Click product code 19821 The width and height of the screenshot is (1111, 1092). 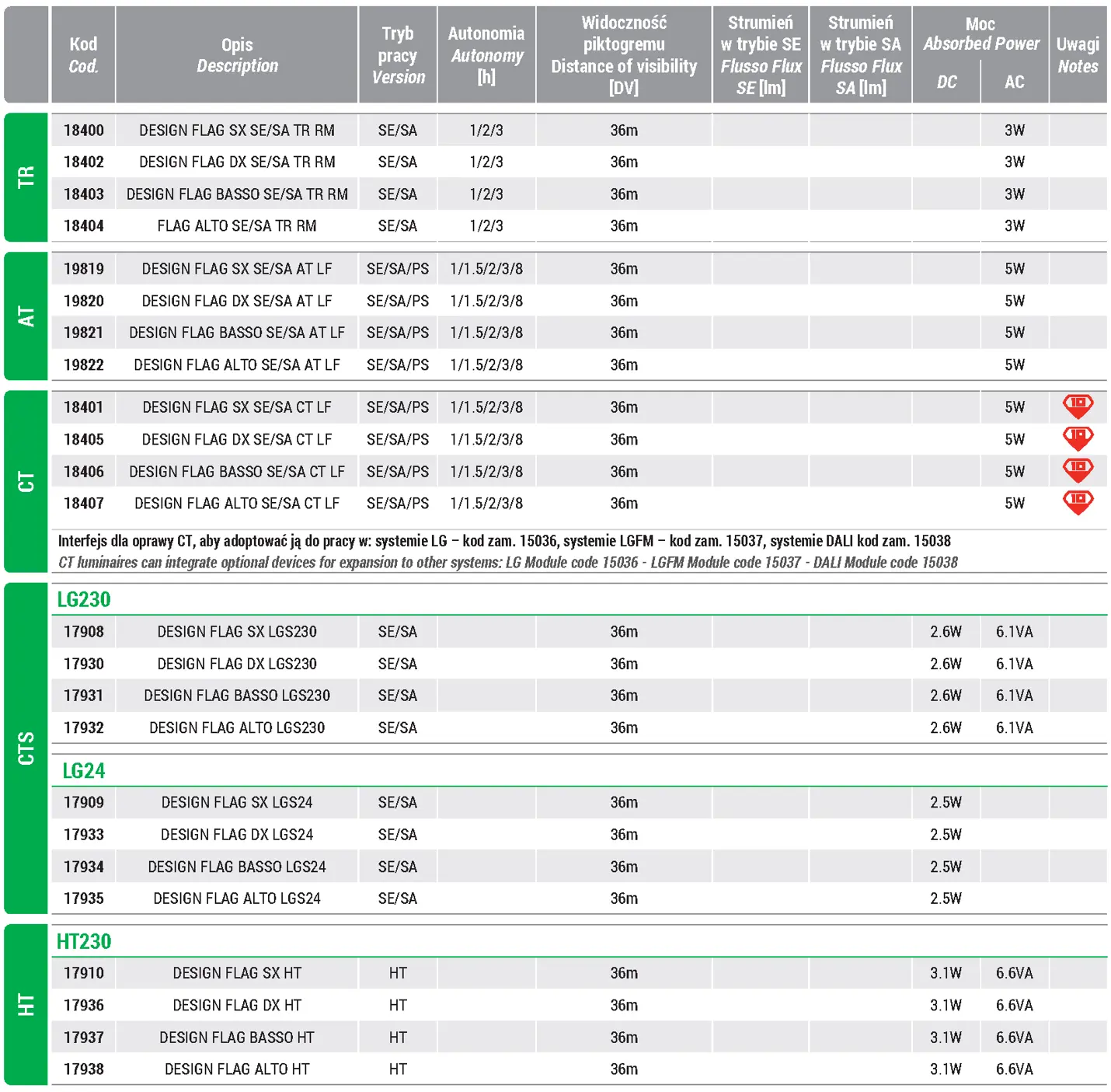(84, 333)
